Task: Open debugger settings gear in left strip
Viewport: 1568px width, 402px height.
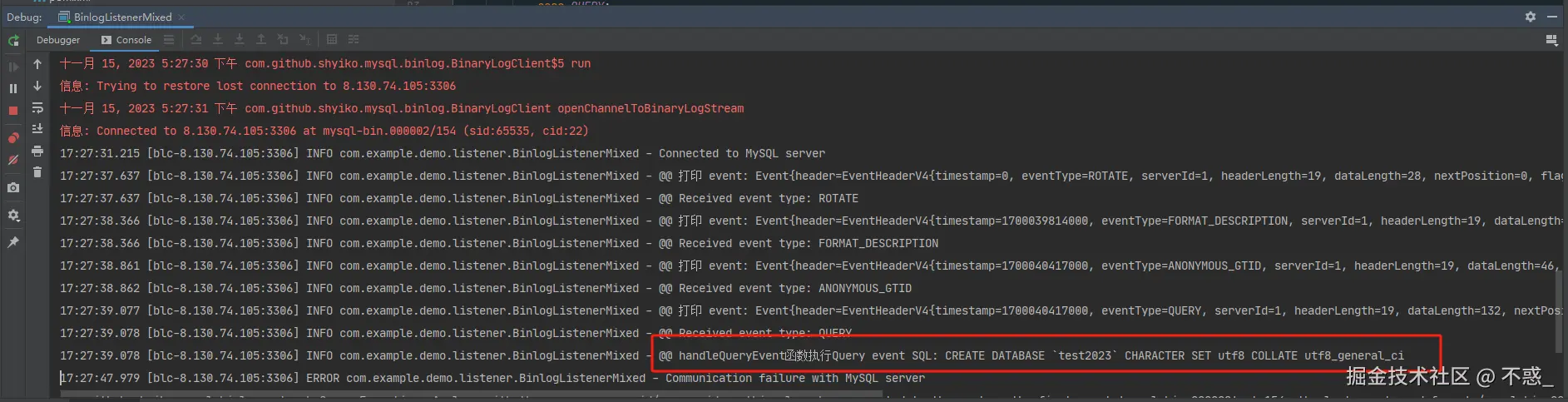Action: point(13,216)
